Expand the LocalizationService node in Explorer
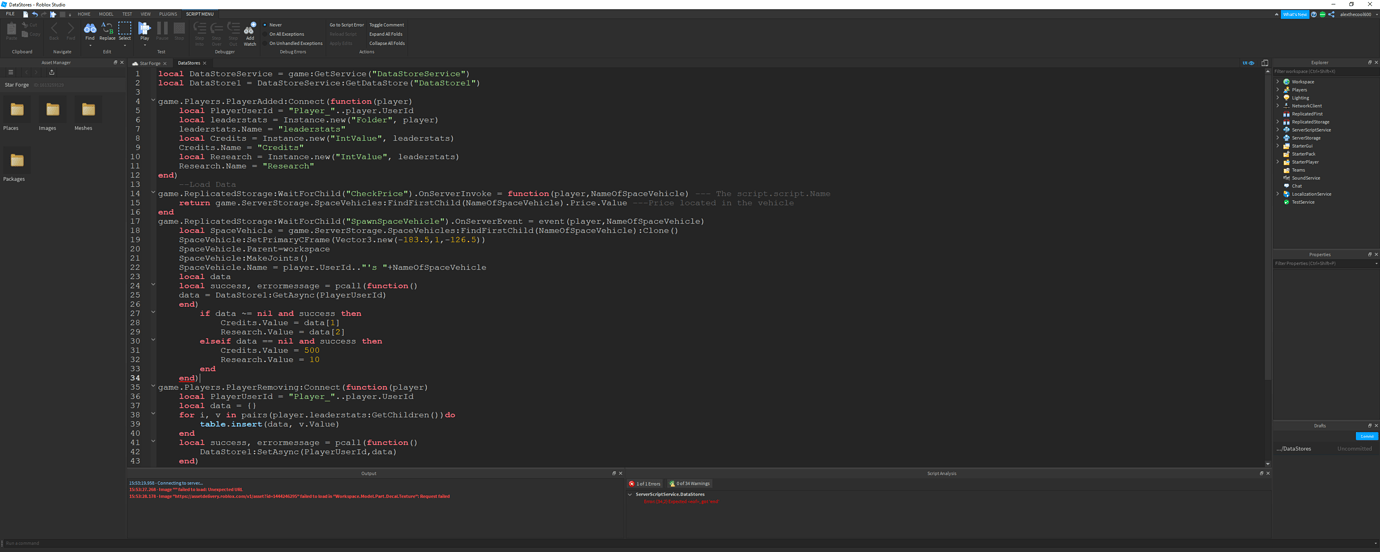 point(1278,194)
